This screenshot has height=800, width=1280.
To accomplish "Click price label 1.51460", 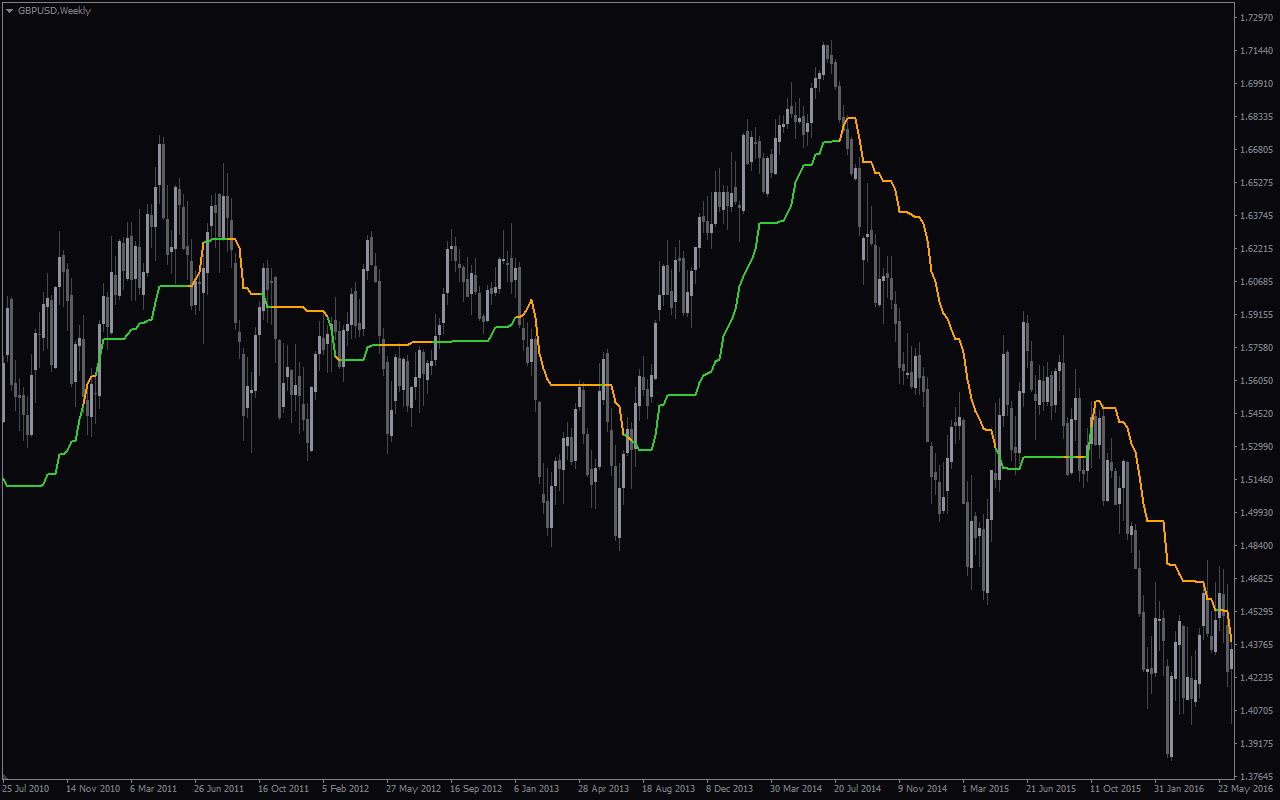I will pyautogui.click(x=1256, y=480).
